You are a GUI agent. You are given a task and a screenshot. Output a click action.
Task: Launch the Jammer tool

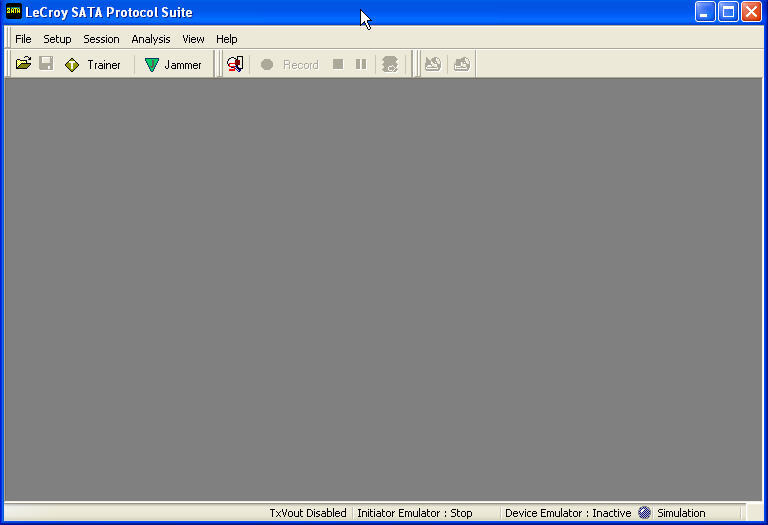(x=173, y=64)
